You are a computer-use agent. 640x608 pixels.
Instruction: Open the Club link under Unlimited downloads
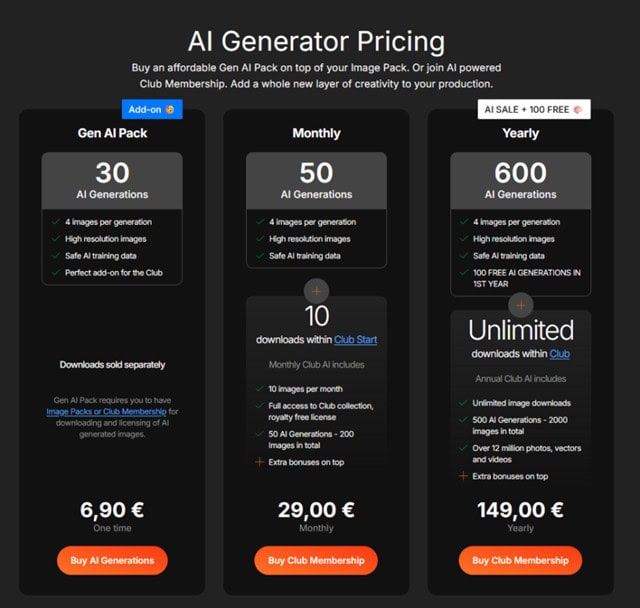pyautogui.click(x=560, y=354)
